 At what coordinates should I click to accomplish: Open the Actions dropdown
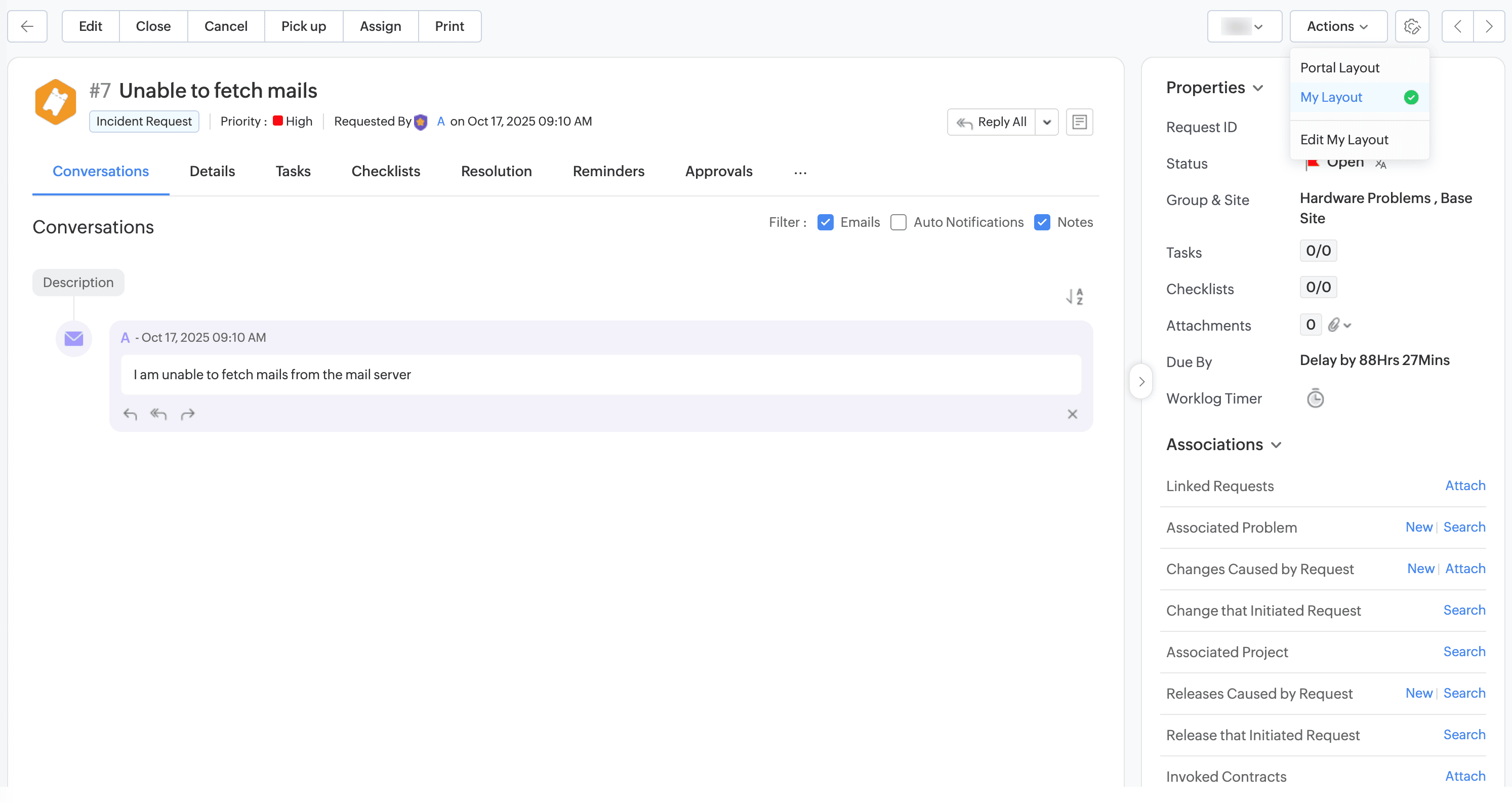1338,26
